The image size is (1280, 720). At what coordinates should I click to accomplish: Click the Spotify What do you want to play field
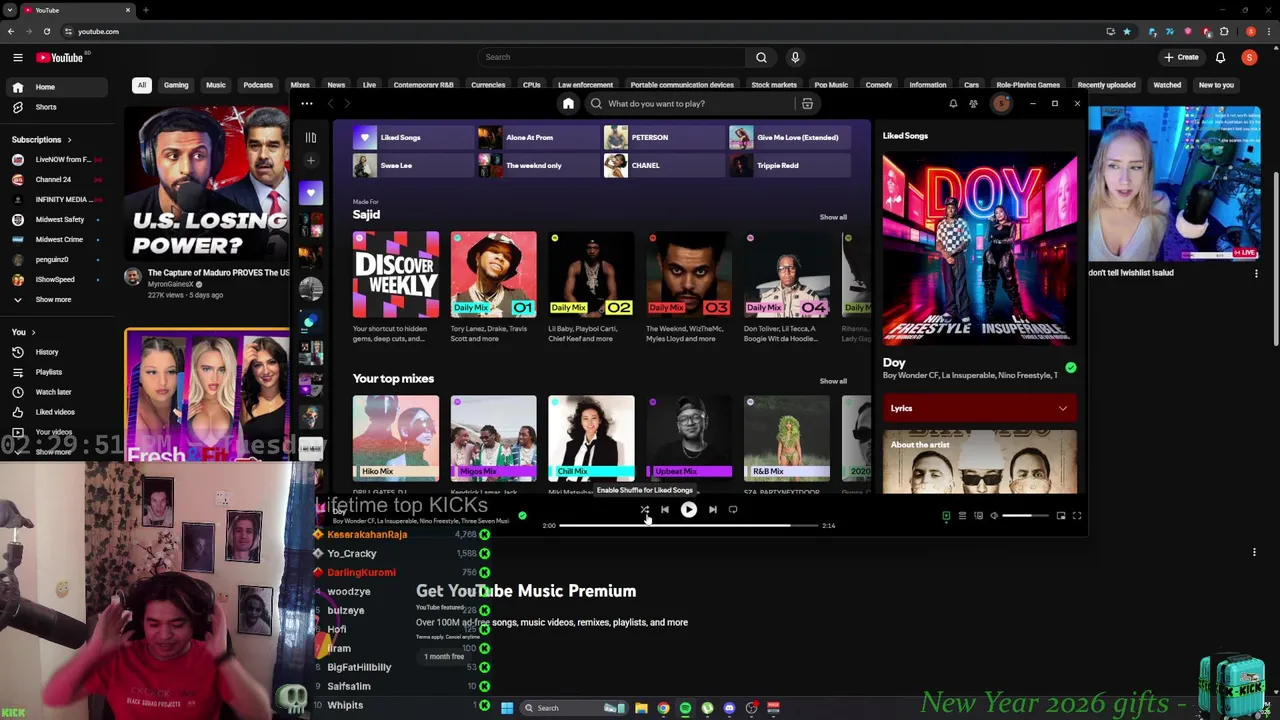(690, 103)
